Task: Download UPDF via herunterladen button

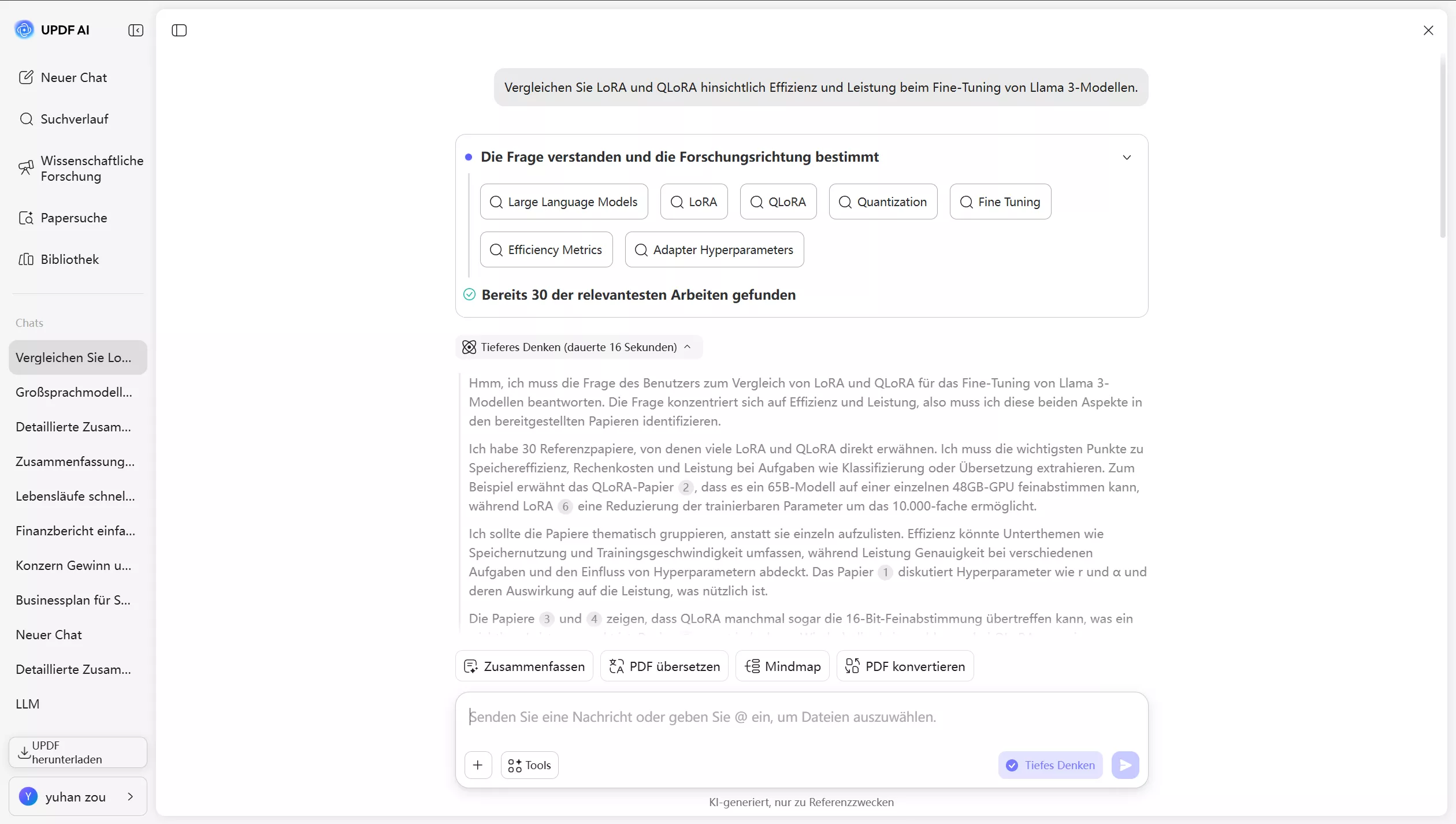Action: coord(77,752)
